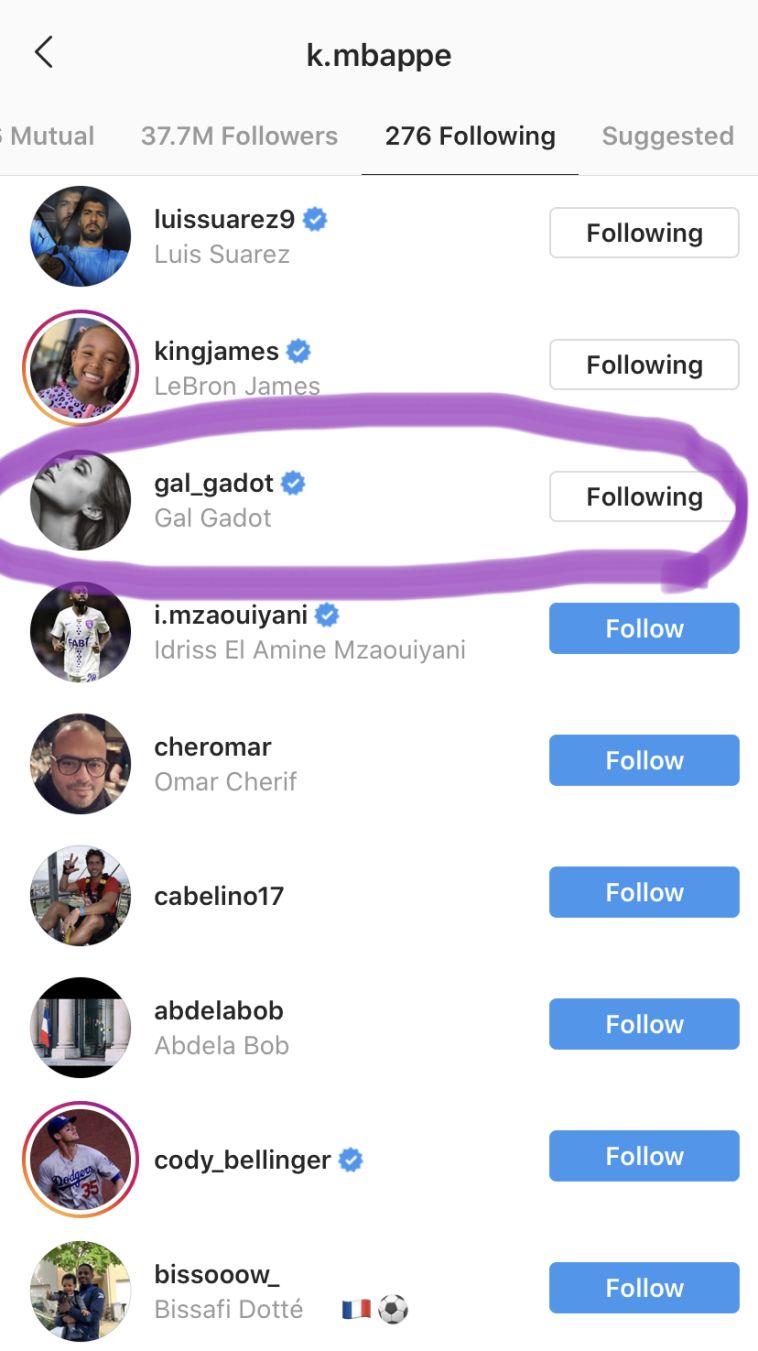The image size is (758, 1351).
Task: Select the 276 Following tab
Action: pos(470,136)
